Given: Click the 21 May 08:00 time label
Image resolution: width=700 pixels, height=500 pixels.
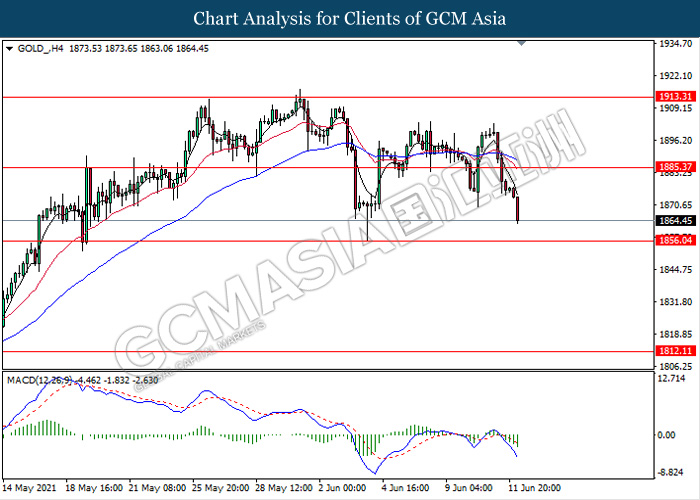Looking at the screenshot, I should pos(158,488).
